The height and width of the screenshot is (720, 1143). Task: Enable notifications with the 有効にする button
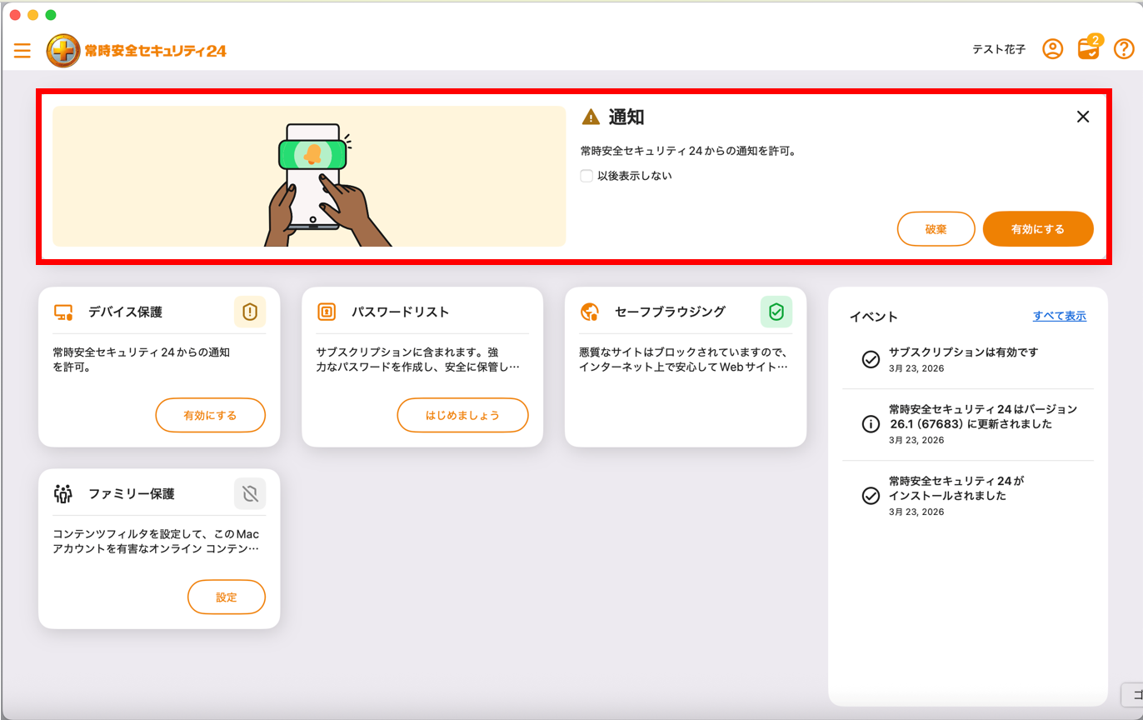[1038, 228]
